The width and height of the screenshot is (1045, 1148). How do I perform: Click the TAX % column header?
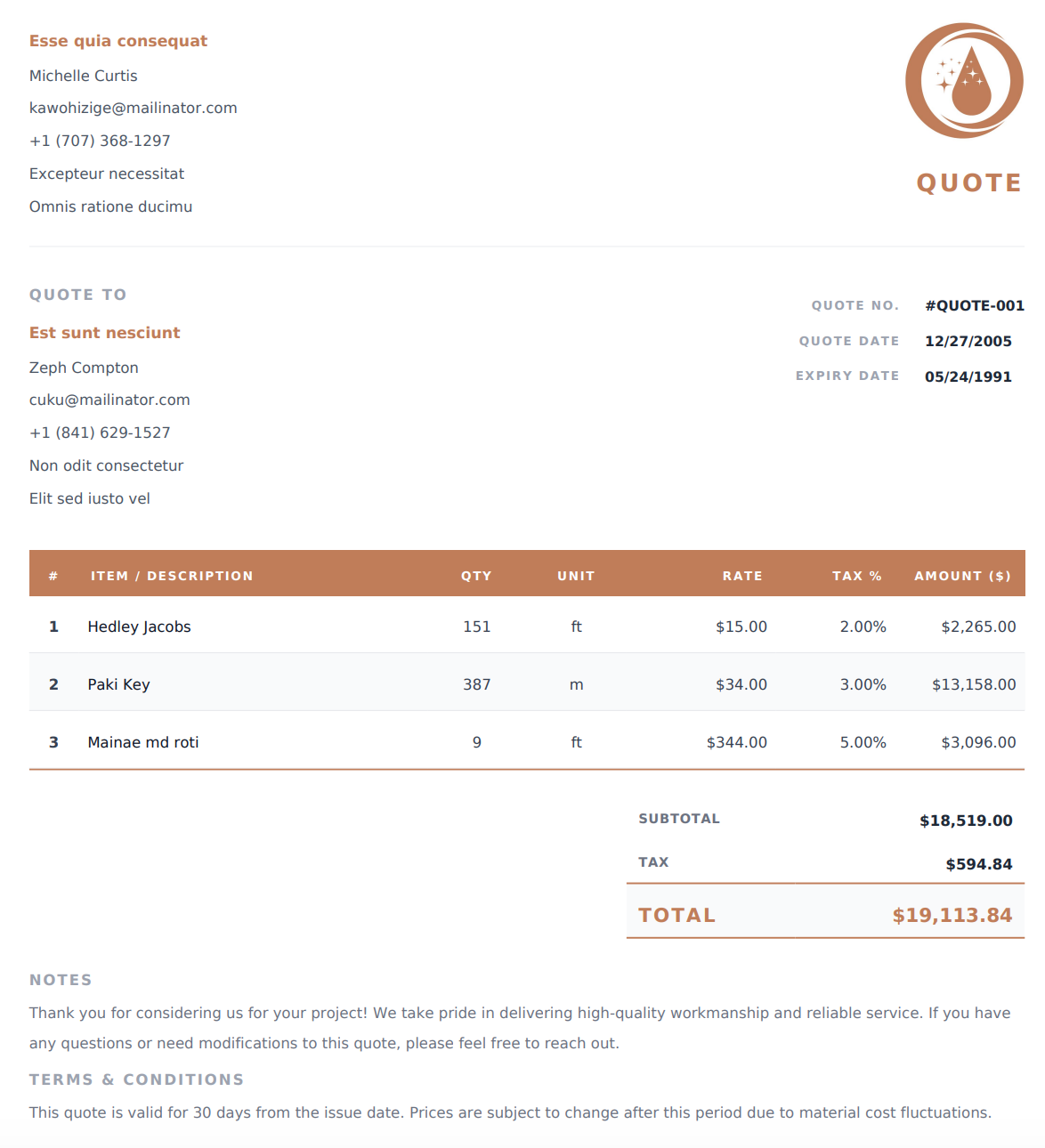click(857, 576)
